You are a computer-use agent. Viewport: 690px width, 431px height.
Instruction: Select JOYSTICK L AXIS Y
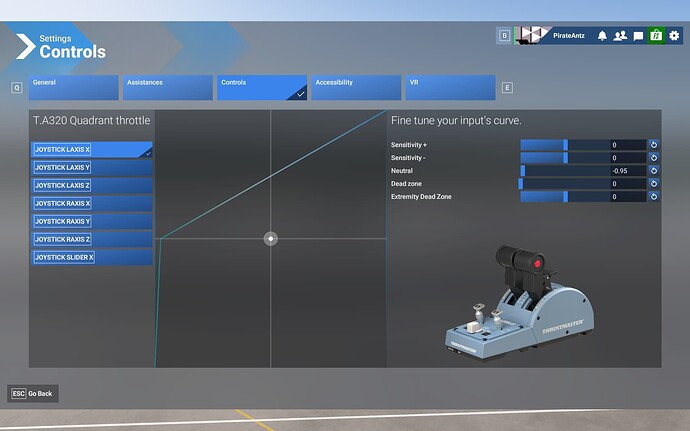(x=92, y=168)
